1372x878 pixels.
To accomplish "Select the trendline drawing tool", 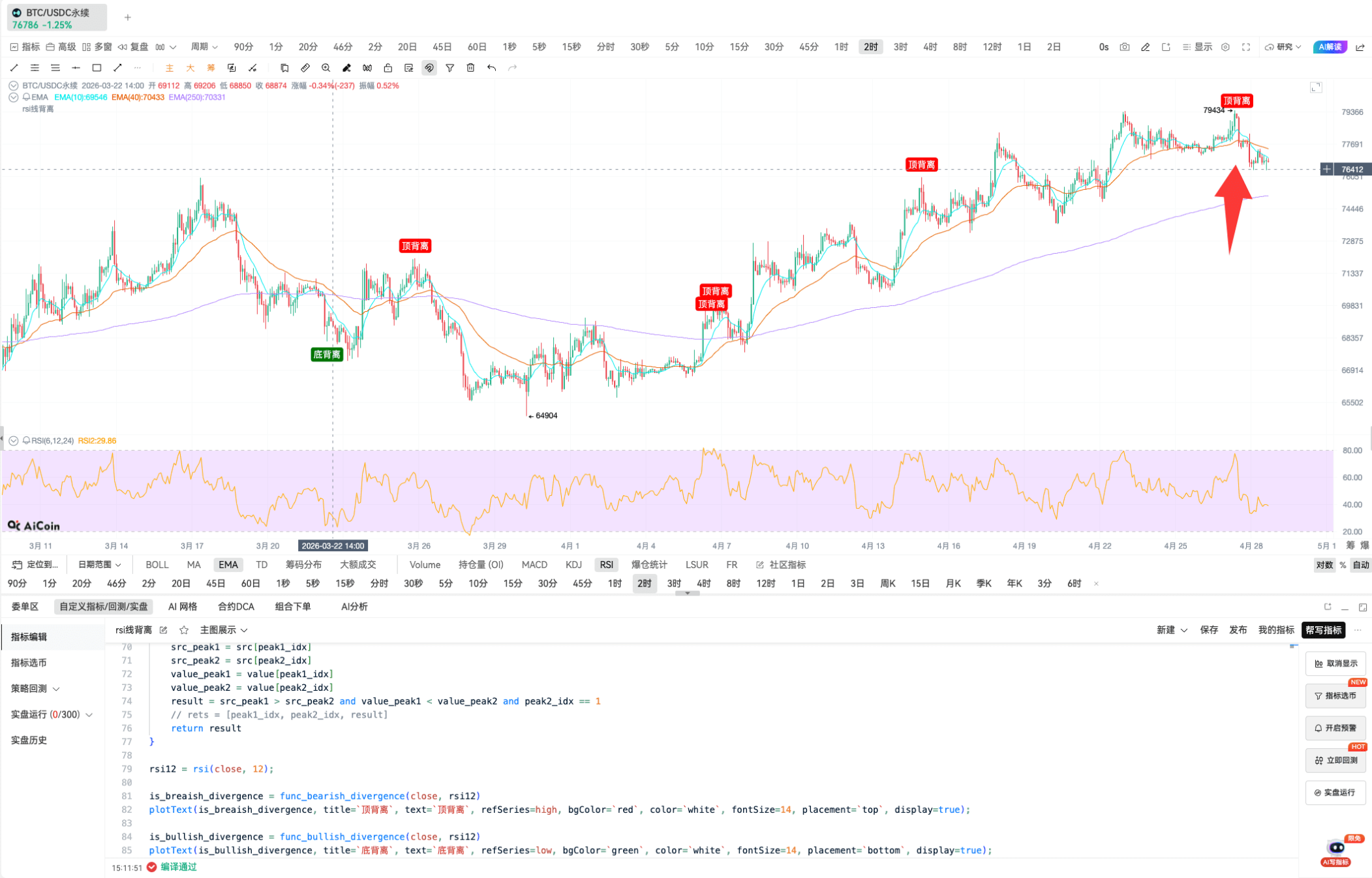I will [14, 68].
